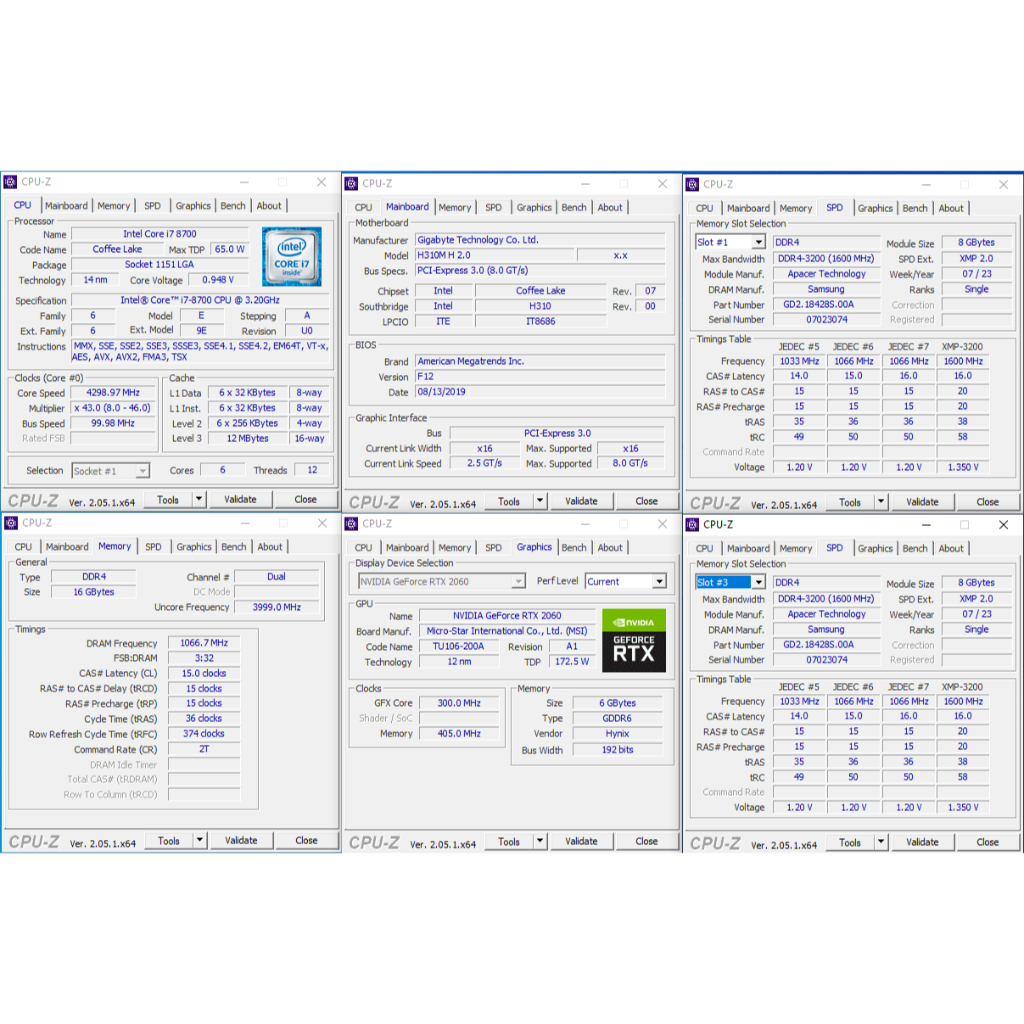Expand the Perf Level Current dropdown

[x=659, y=581]
